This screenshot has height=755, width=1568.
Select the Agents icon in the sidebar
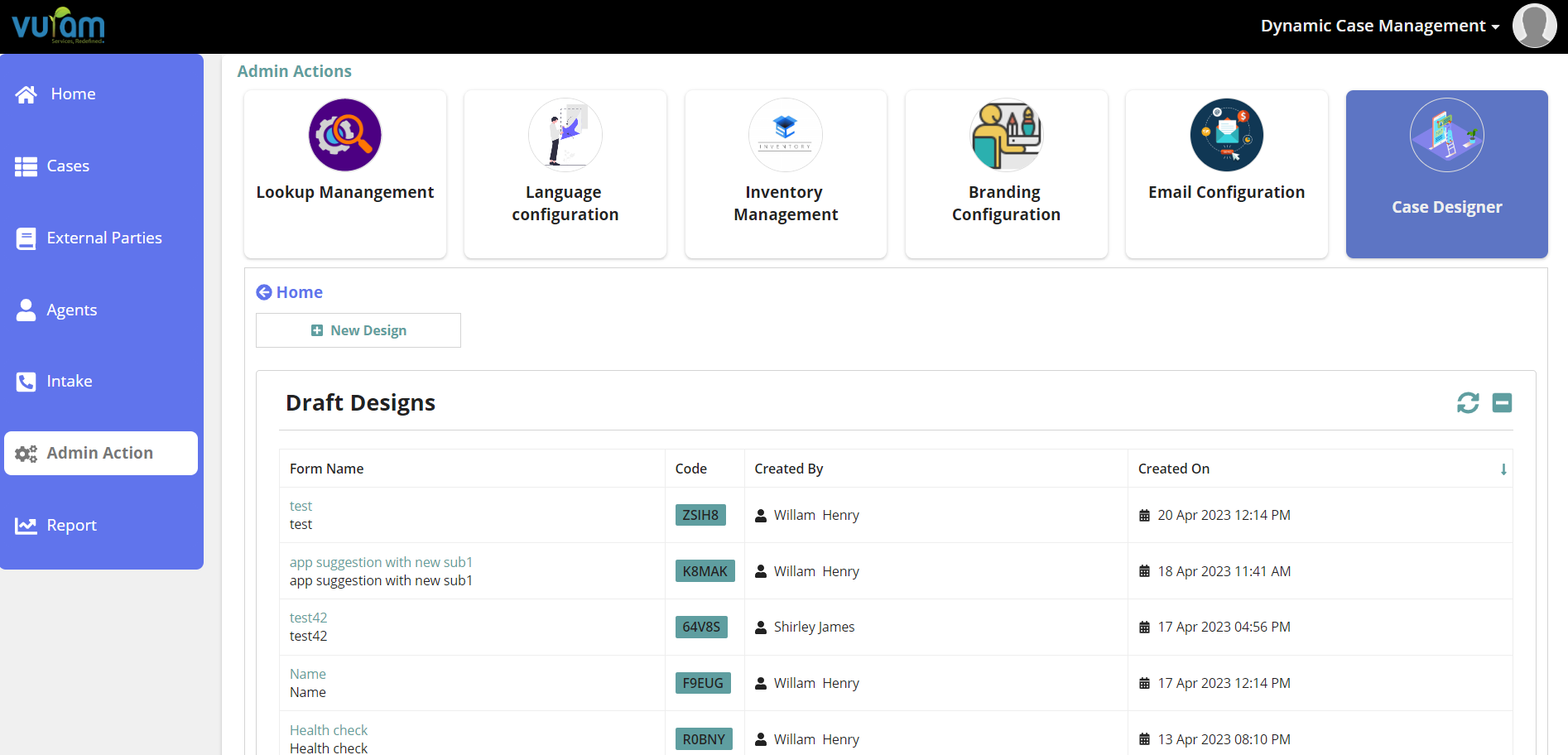pos(26,310)
